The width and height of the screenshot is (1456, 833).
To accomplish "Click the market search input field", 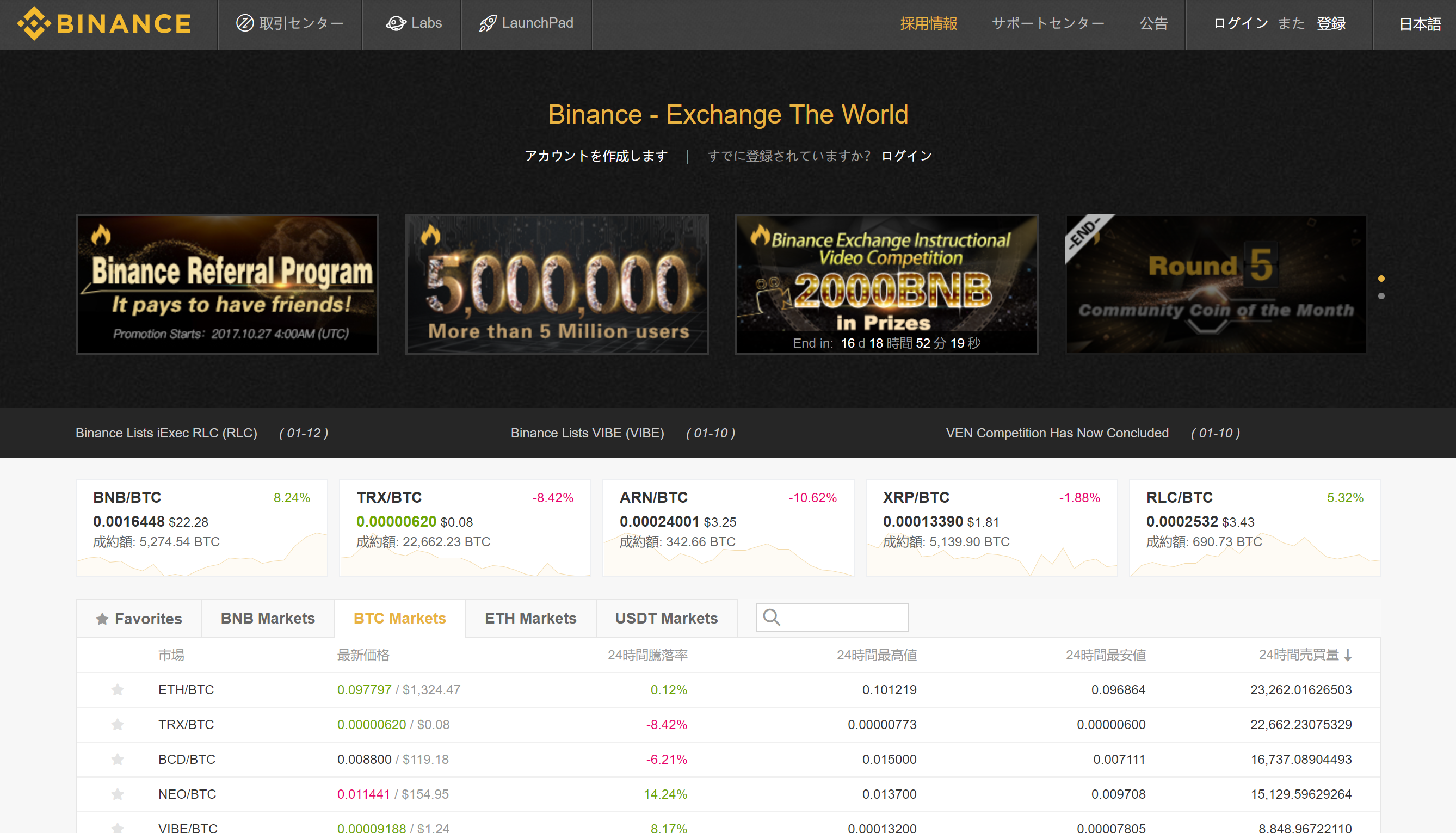I will point(832,618).
